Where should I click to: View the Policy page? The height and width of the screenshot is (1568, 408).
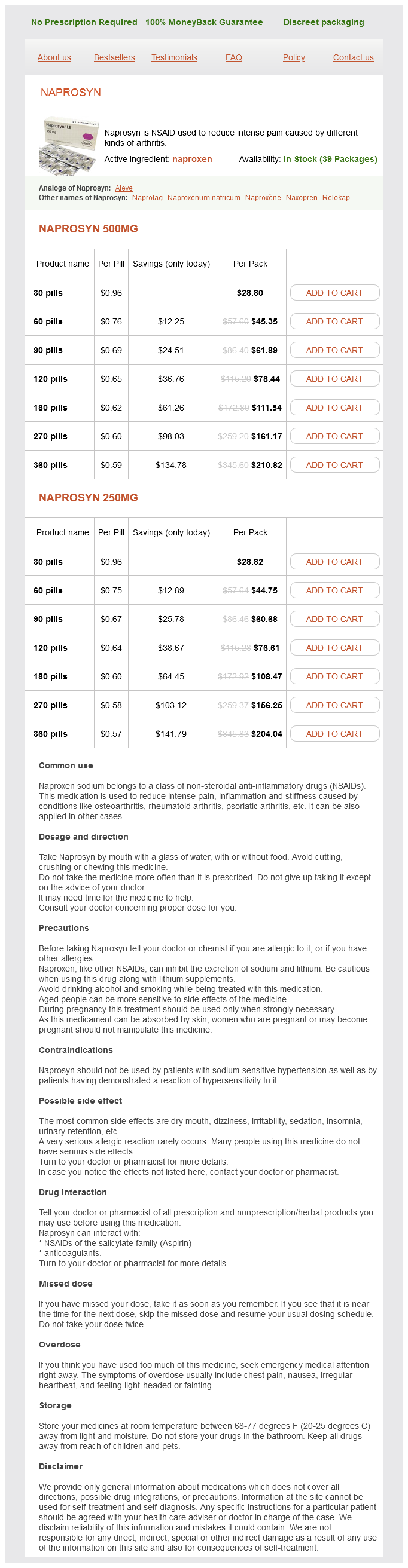(x=294, y=57)
